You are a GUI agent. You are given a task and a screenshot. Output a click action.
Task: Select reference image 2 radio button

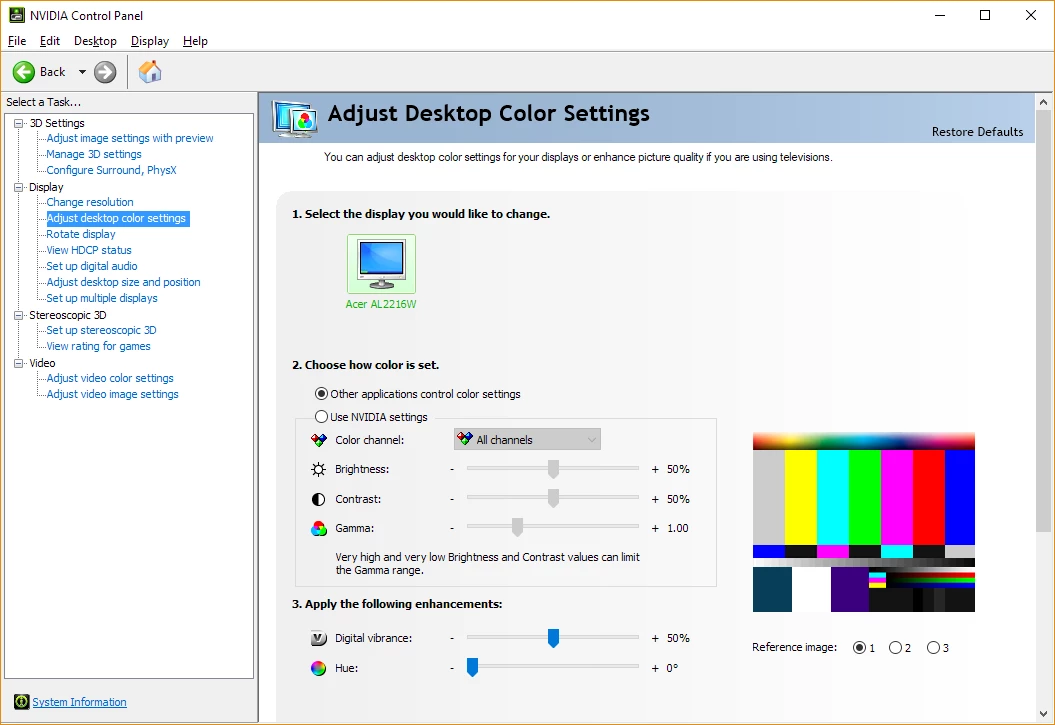pos(896,648)
